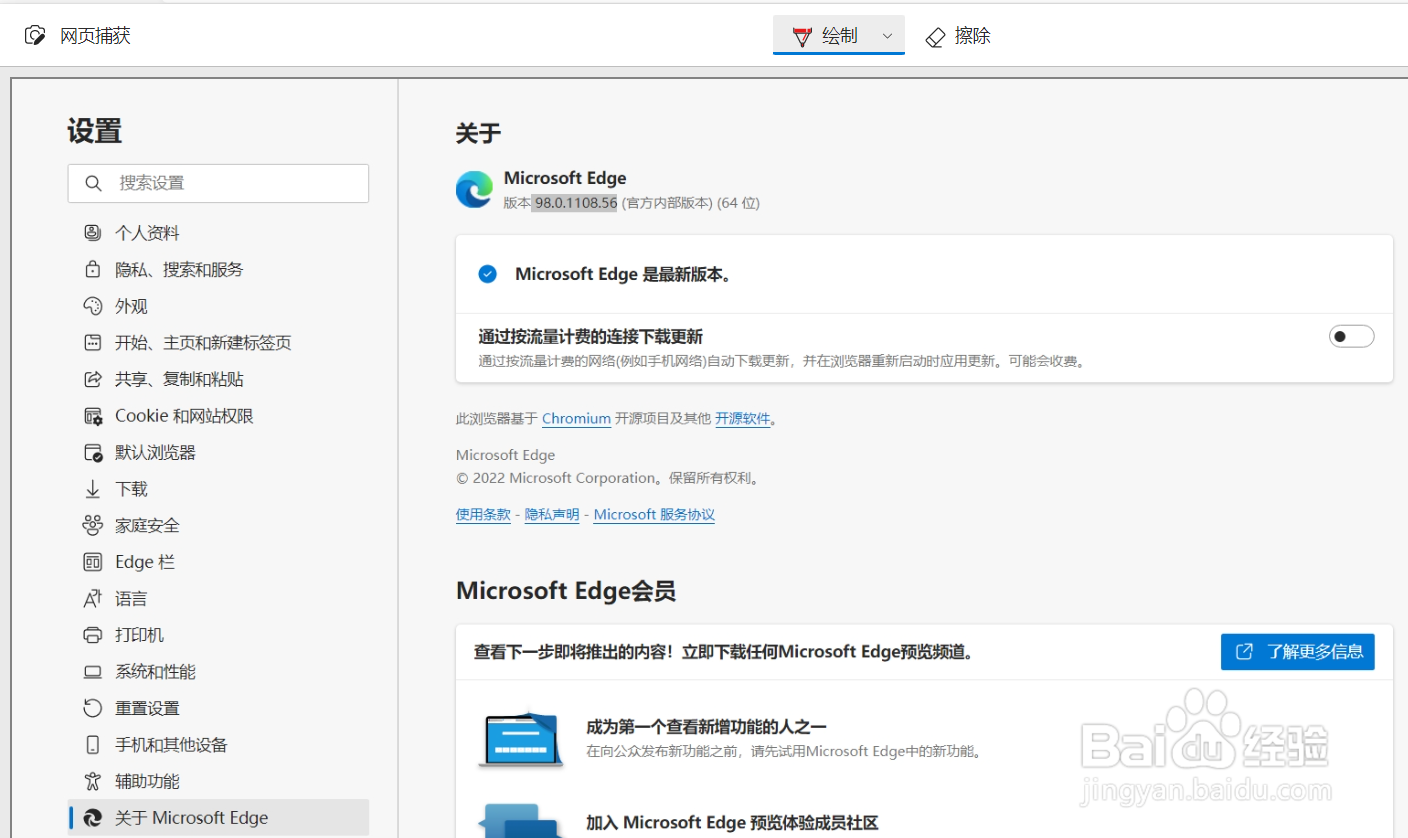Select the Erase tool icon

pyautogui.click(x=935, y=37)
